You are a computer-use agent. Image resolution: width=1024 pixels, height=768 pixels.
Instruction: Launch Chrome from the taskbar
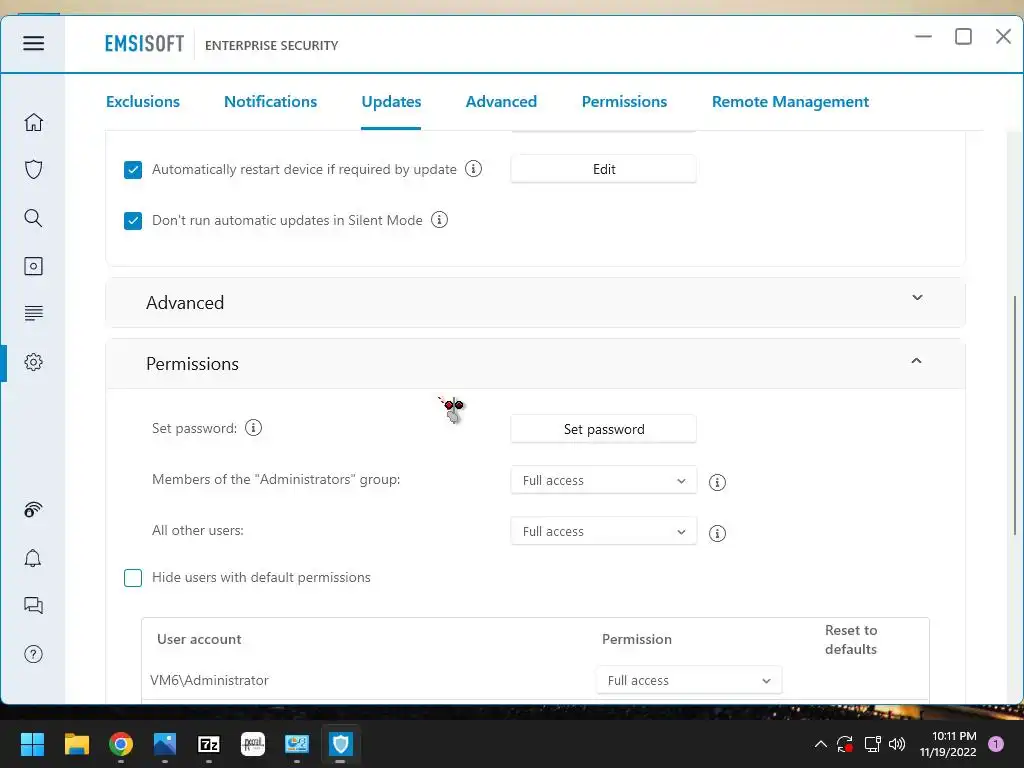coord(121,744)
